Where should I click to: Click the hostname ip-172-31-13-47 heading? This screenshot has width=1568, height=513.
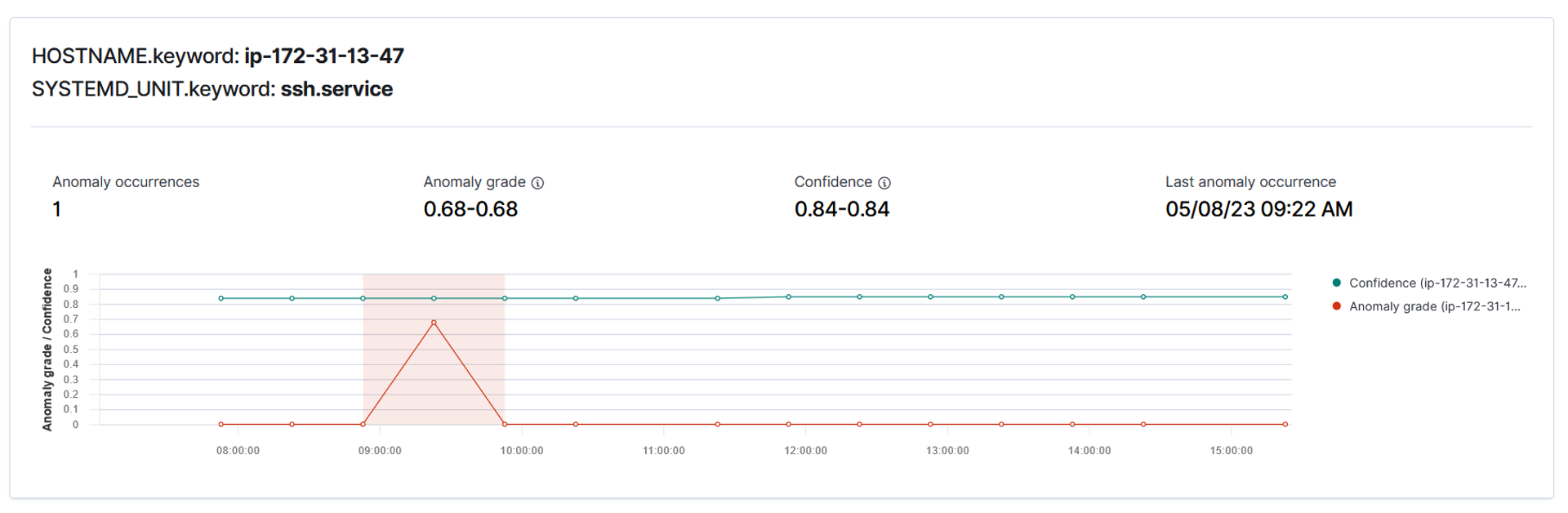coord(324,56)
